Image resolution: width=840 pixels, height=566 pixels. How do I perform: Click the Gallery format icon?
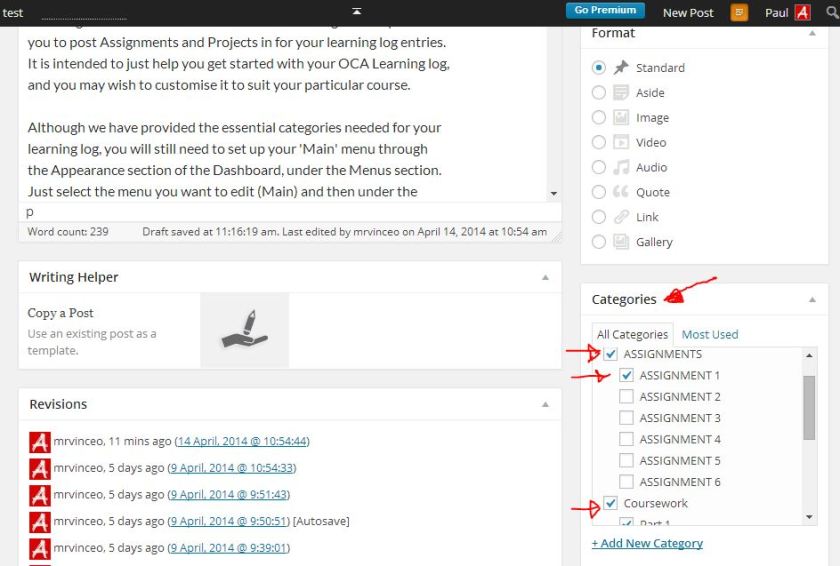(621, 242)
